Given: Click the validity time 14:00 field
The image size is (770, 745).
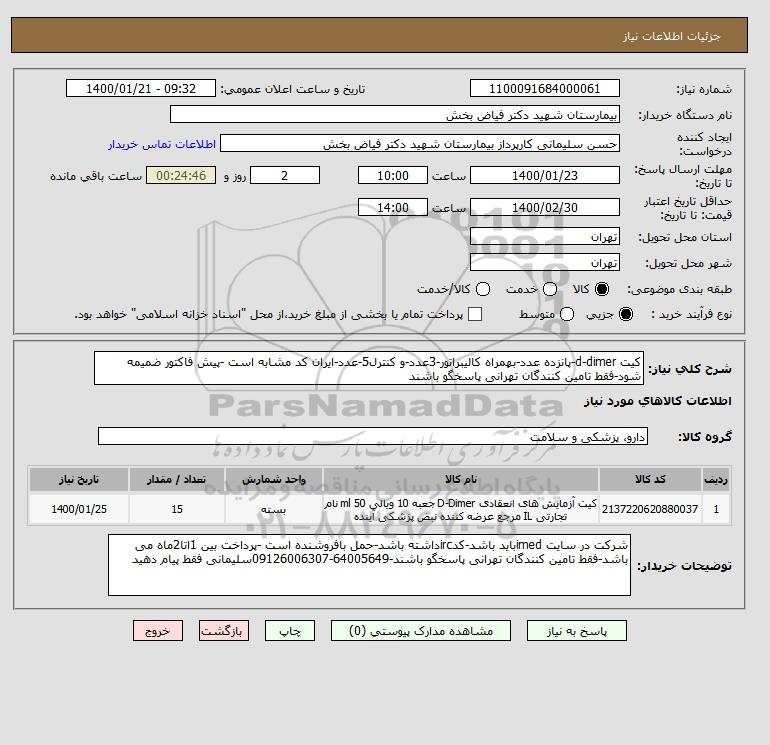Looking at the screenshot, I should 393,207.
